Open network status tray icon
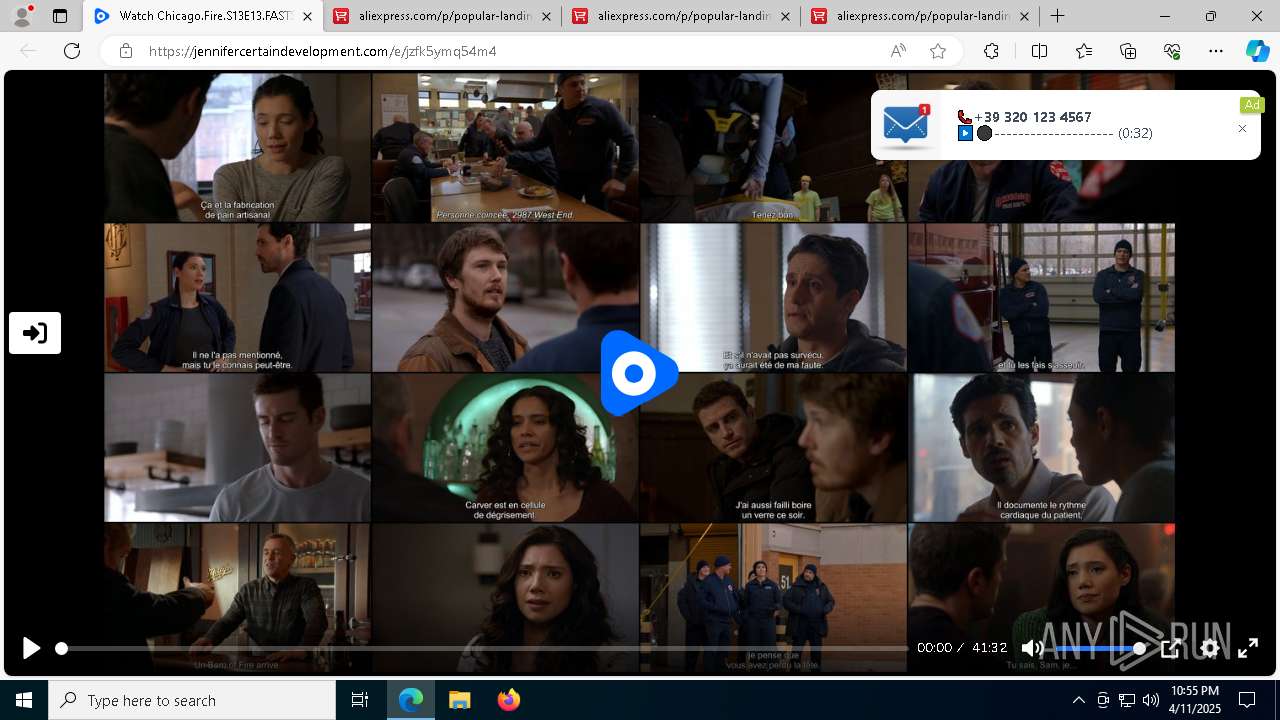The height and width of the screenshot is (720, 1280). tap(1127, 700)
